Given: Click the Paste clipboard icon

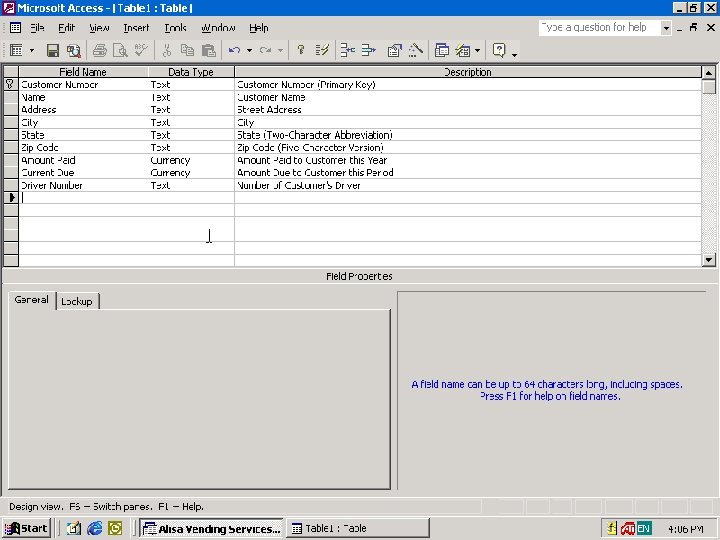Looking at the screenshot, I should 208,50.
